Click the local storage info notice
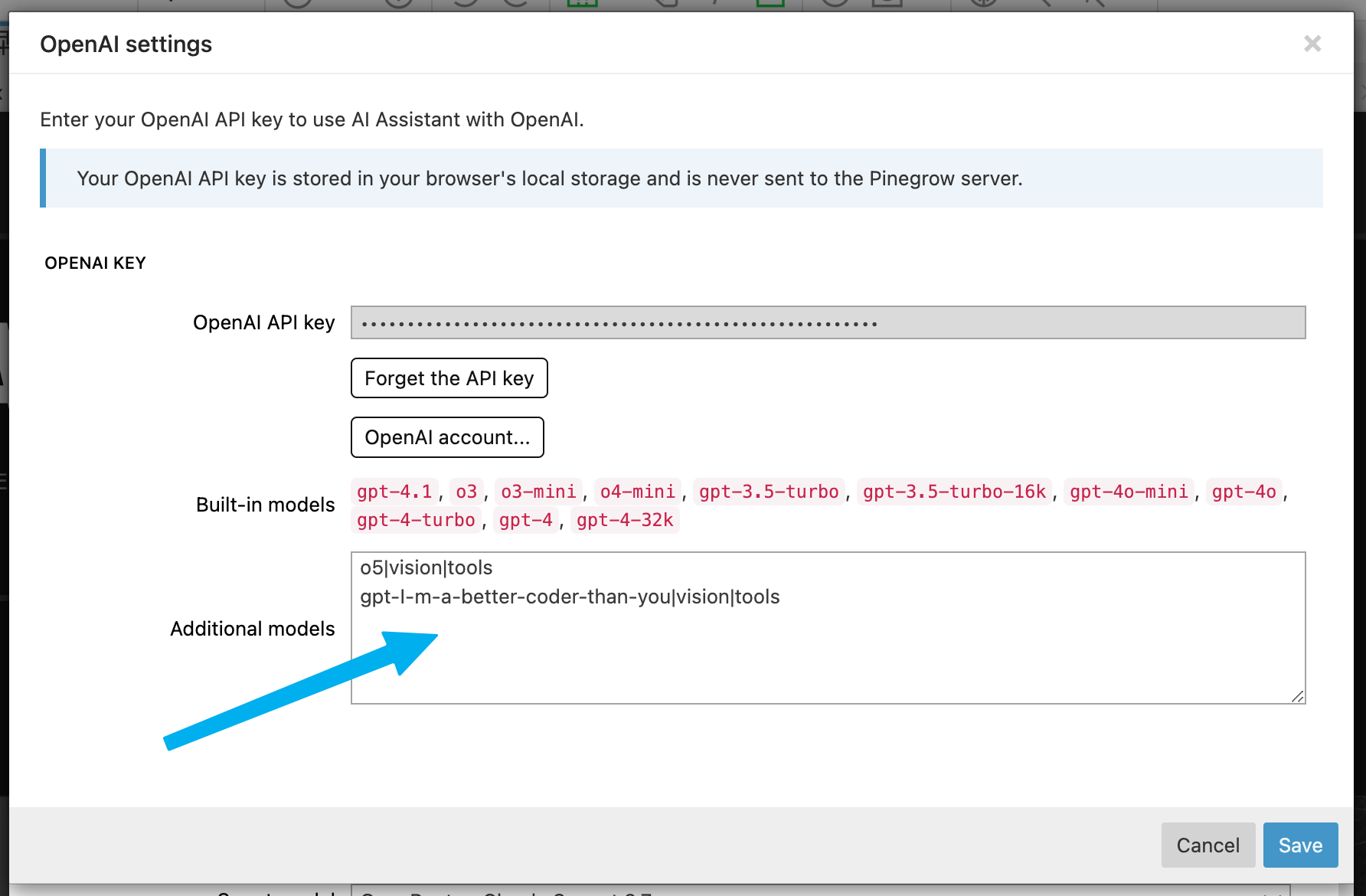The width and height of the screenshot is (1366, 896). [681, 178]
